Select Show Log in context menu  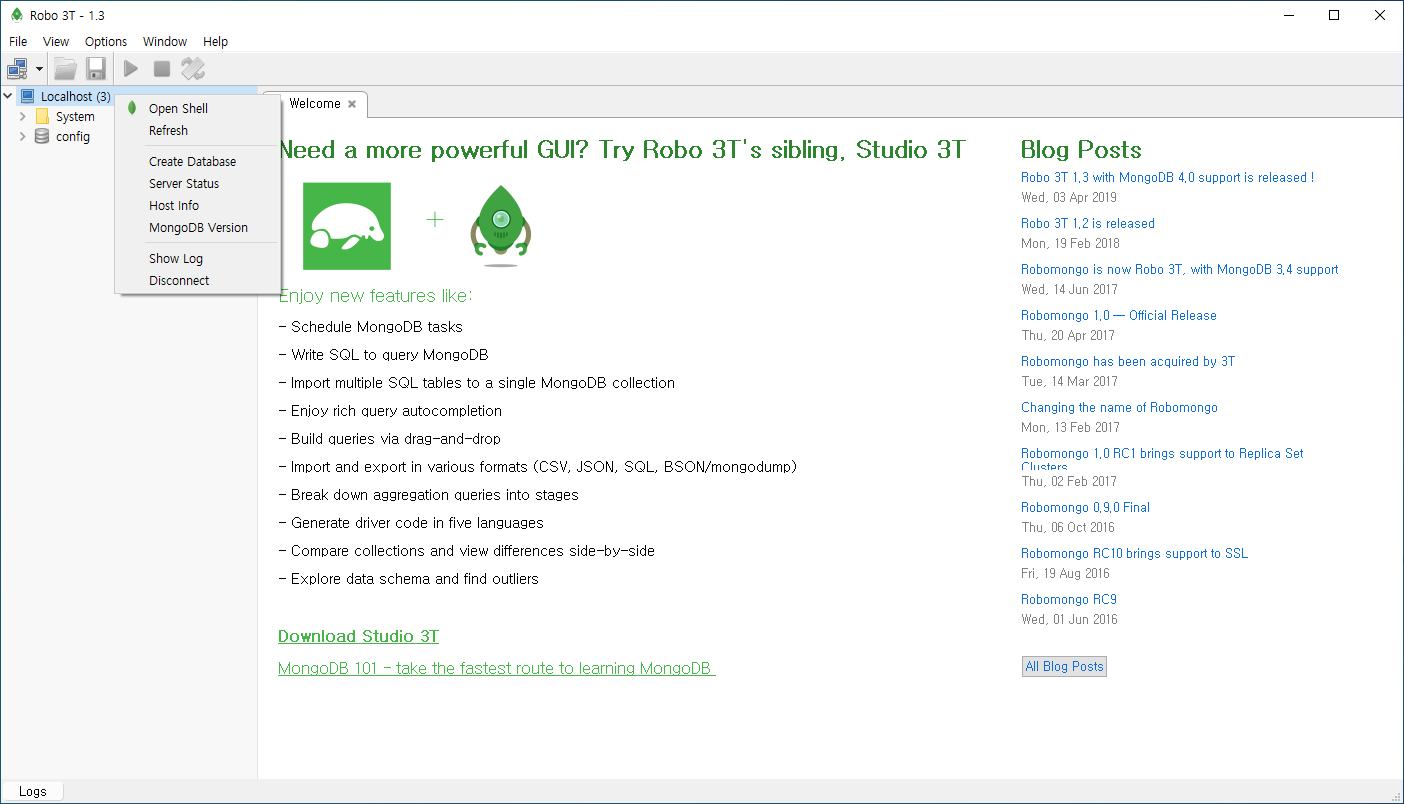pos(198,258)
